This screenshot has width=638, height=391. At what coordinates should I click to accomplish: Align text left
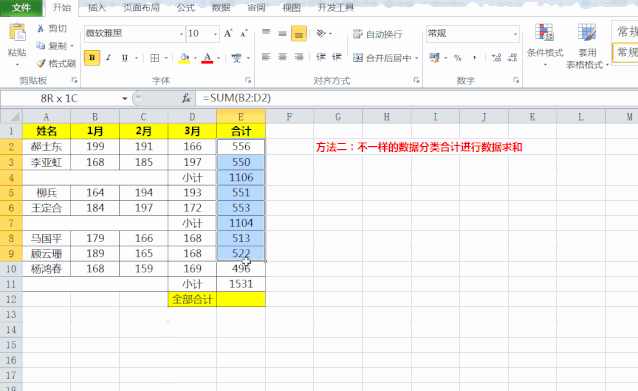(266, 57)
